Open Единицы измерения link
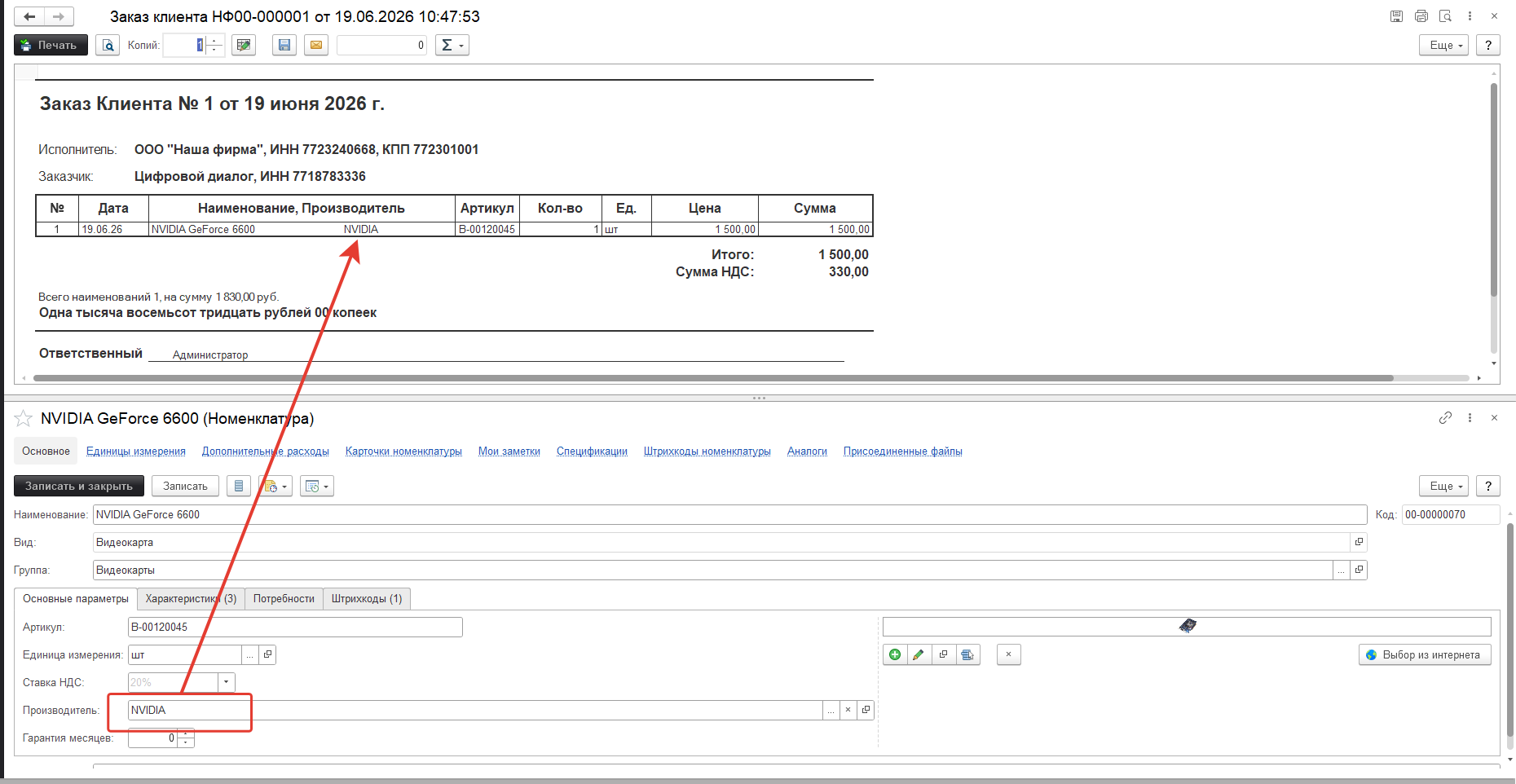The image size is (1516, 784). click(x=136, y=451)
